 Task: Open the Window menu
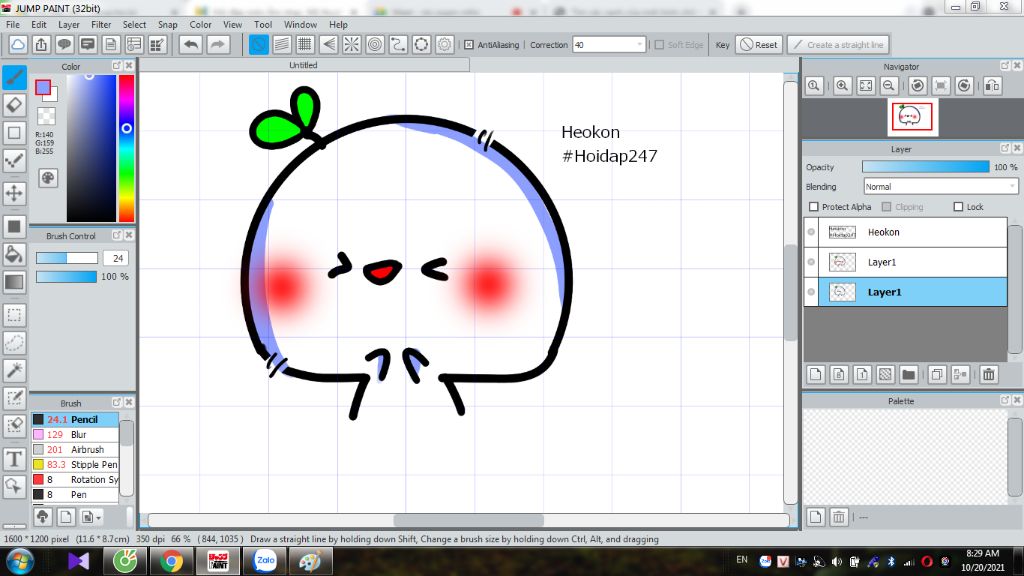pos(300,24)
